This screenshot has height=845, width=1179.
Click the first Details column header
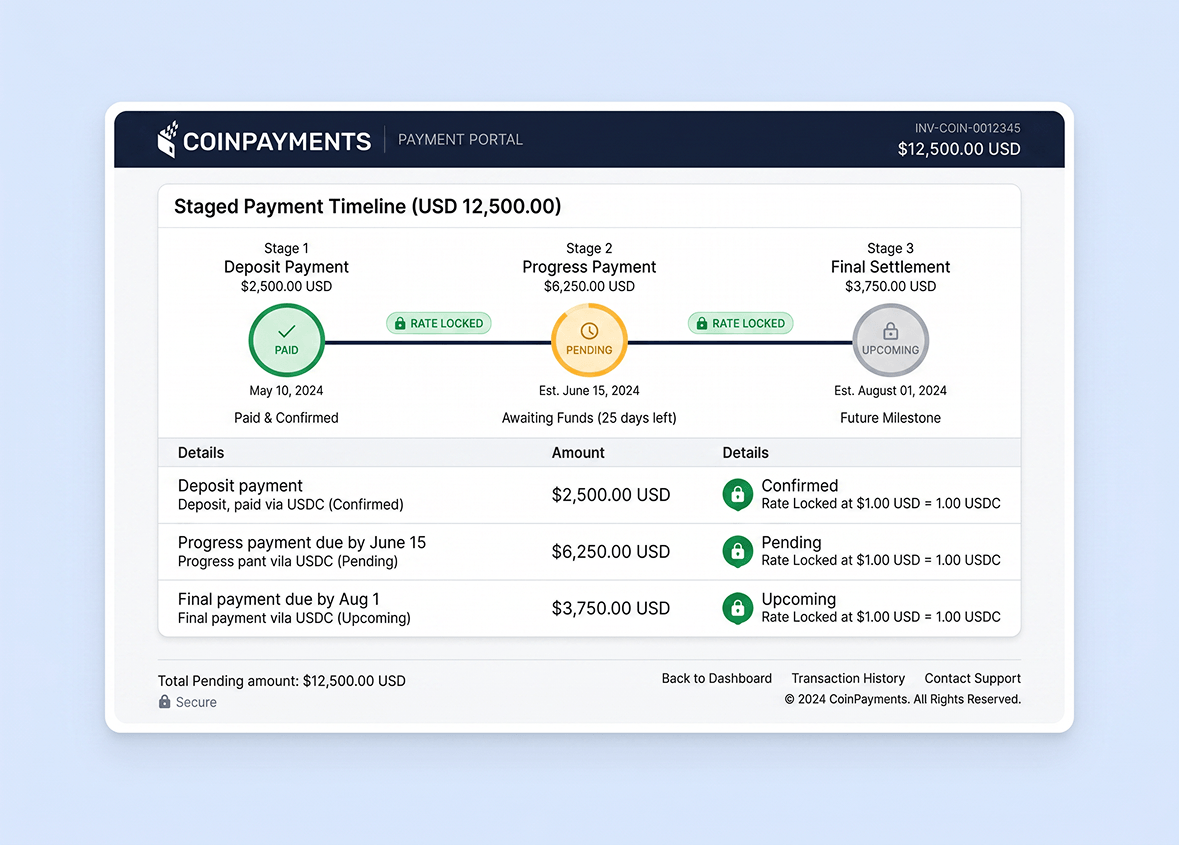pos(201,453)
